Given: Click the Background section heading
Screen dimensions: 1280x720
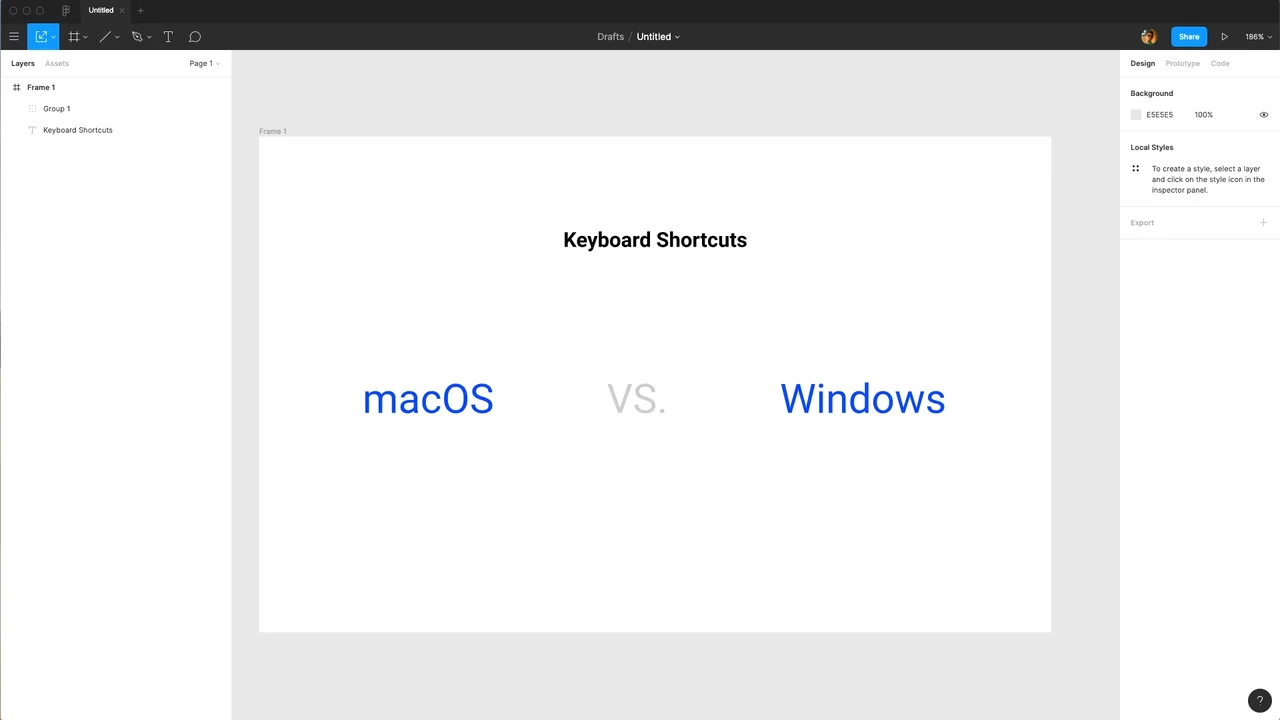Looking at the screenshot, I should click(x=1152, y=93).
